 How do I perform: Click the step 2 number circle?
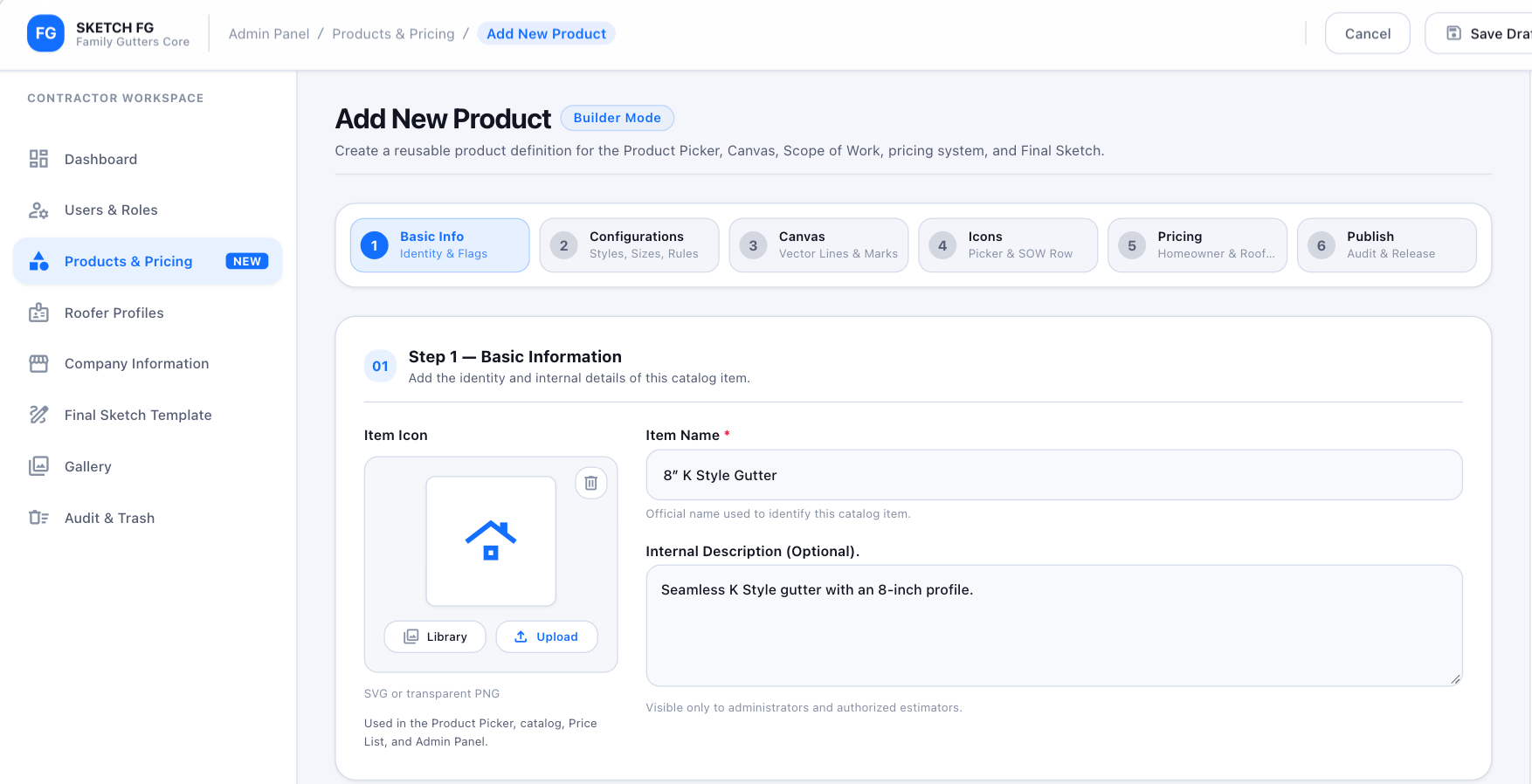pyautogui.click(x=564, y=245)
